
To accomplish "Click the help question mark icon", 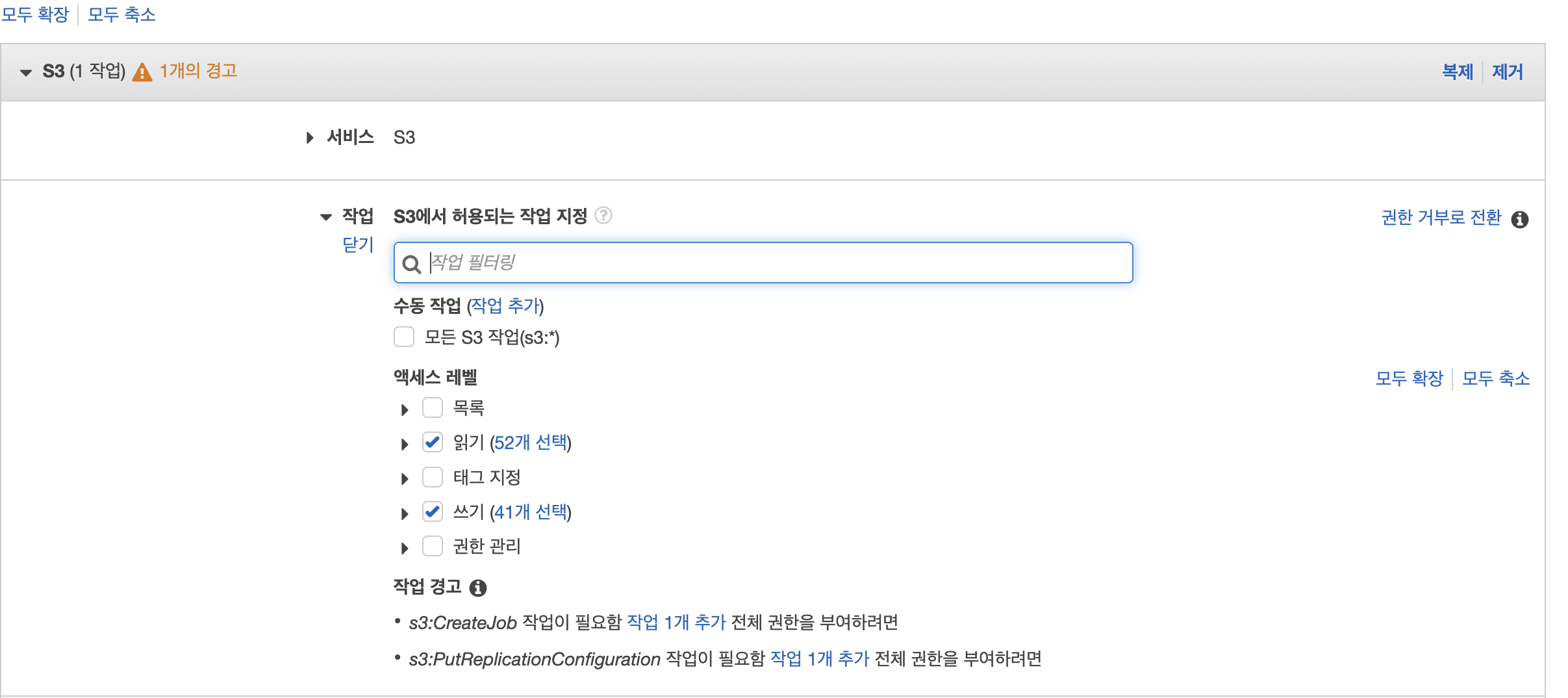I will click(603, 215).
